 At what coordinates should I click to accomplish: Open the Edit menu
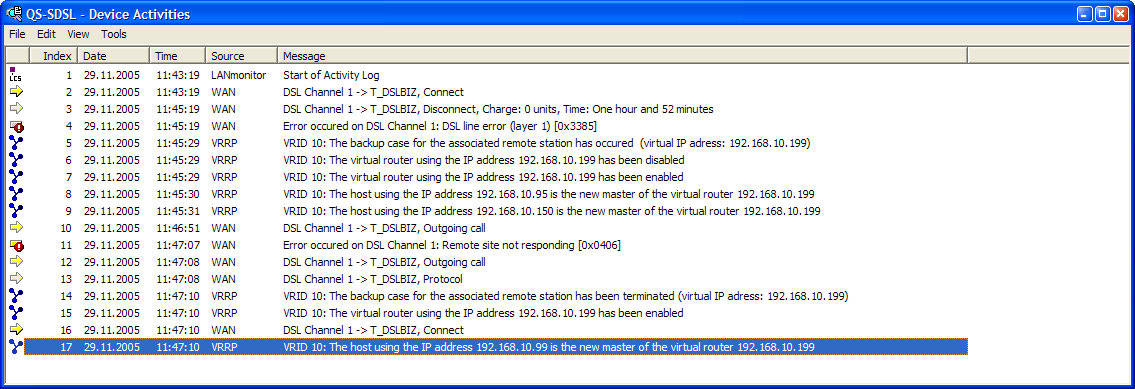(46, 34)
